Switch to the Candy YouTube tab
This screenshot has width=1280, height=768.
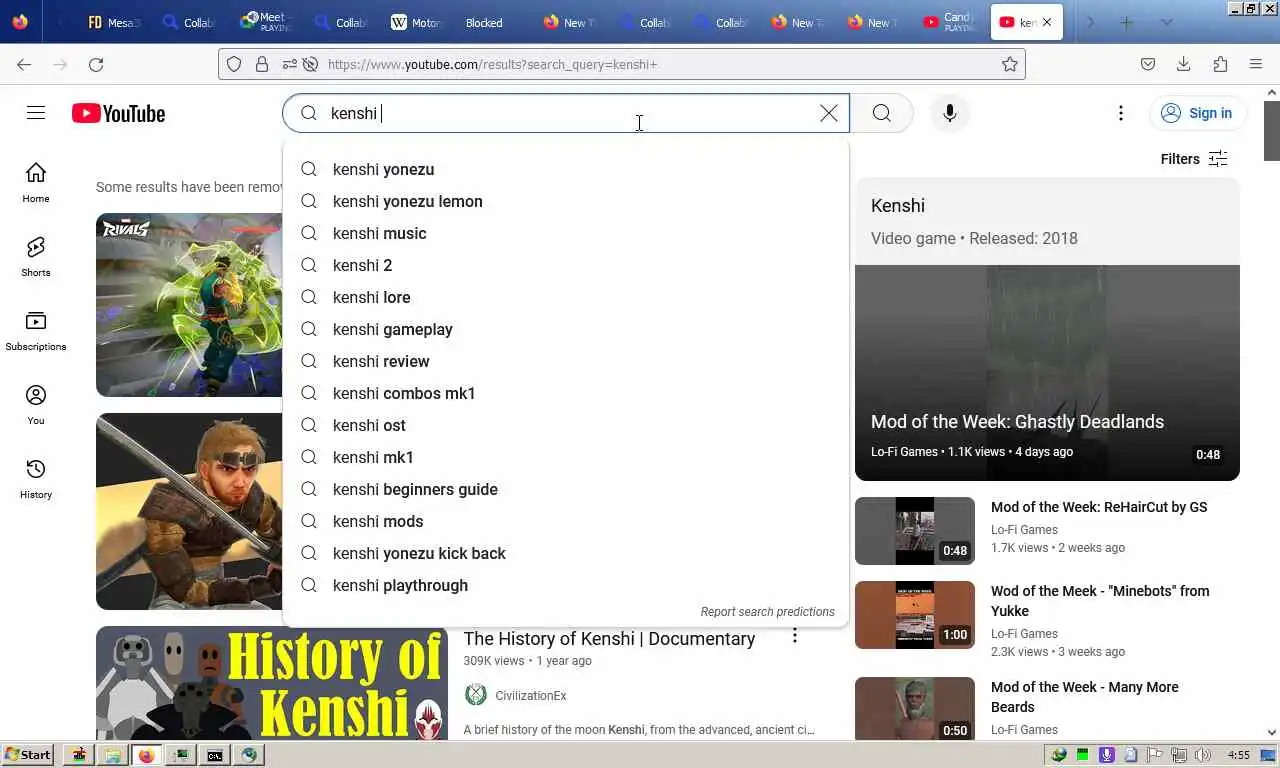(948, 22)
